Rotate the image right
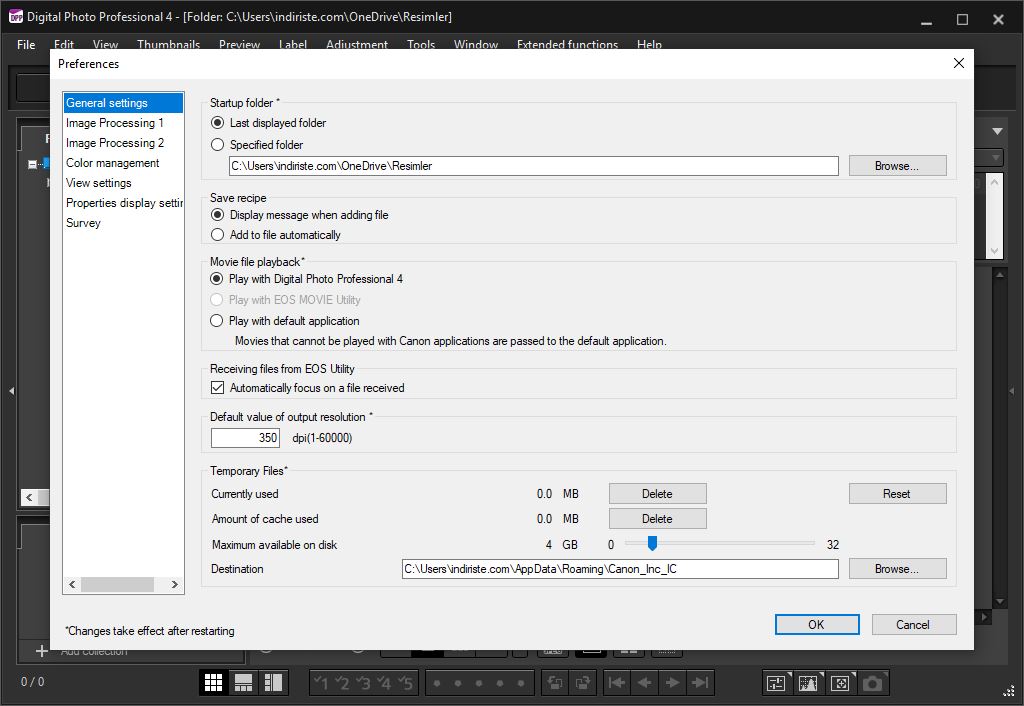This screenshot has height=706, width=1024. (x=583, y=683)
